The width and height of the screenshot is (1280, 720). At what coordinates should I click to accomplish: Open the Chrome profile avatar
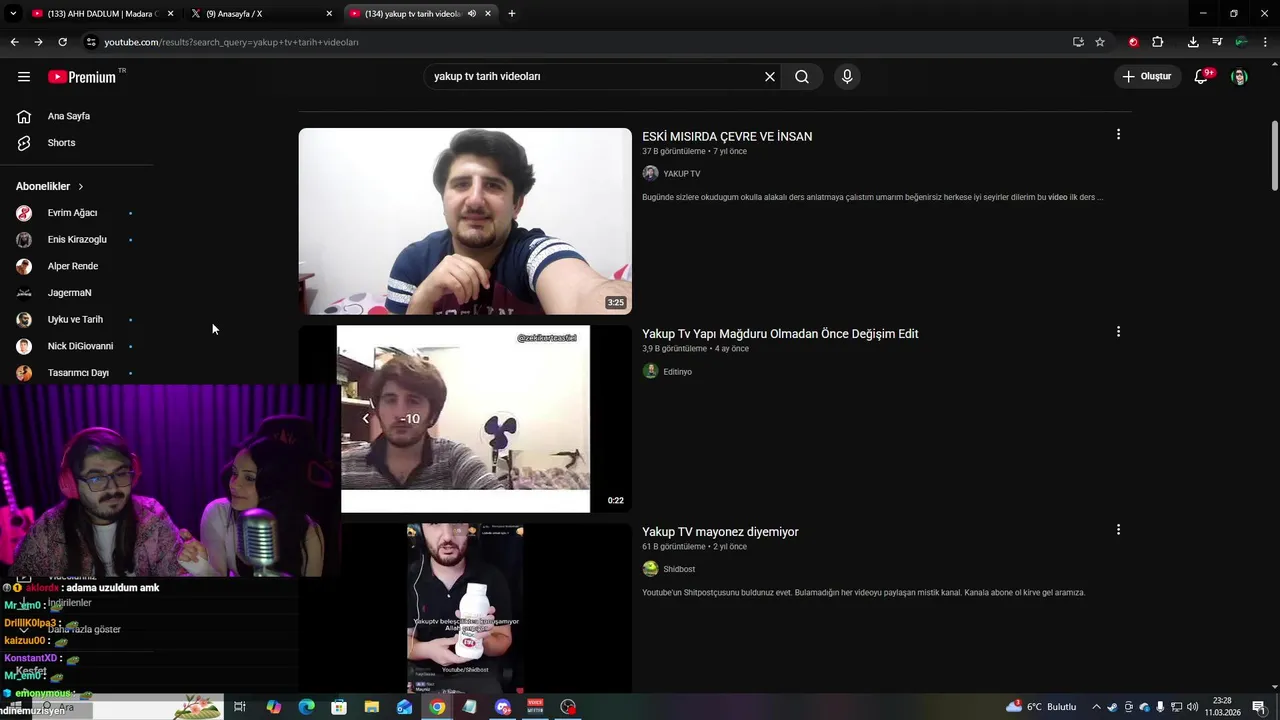(x=1241, y=42)
